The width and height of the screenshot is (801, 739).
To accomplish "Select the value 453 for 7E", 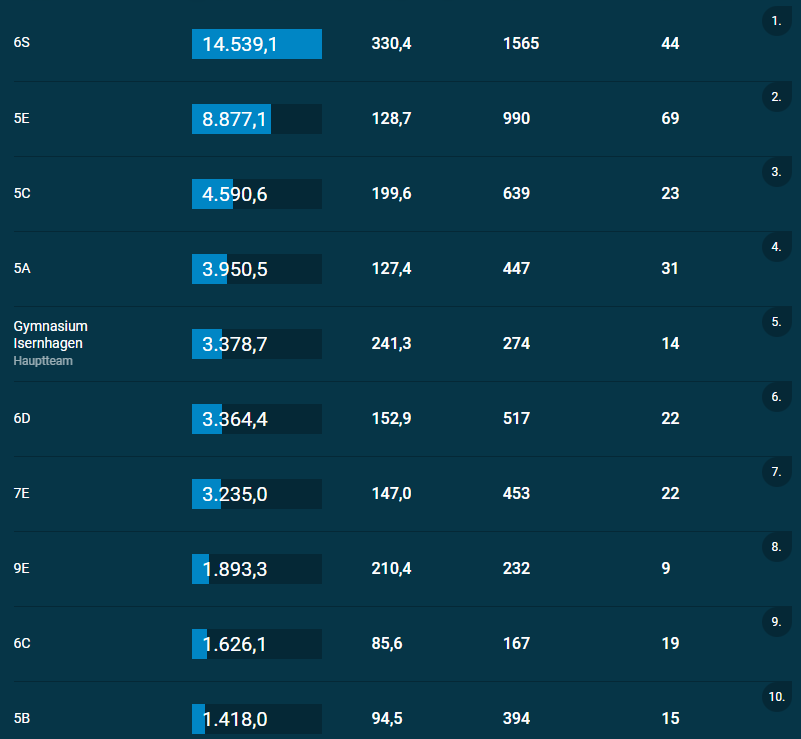I will (x=516, y=493).
